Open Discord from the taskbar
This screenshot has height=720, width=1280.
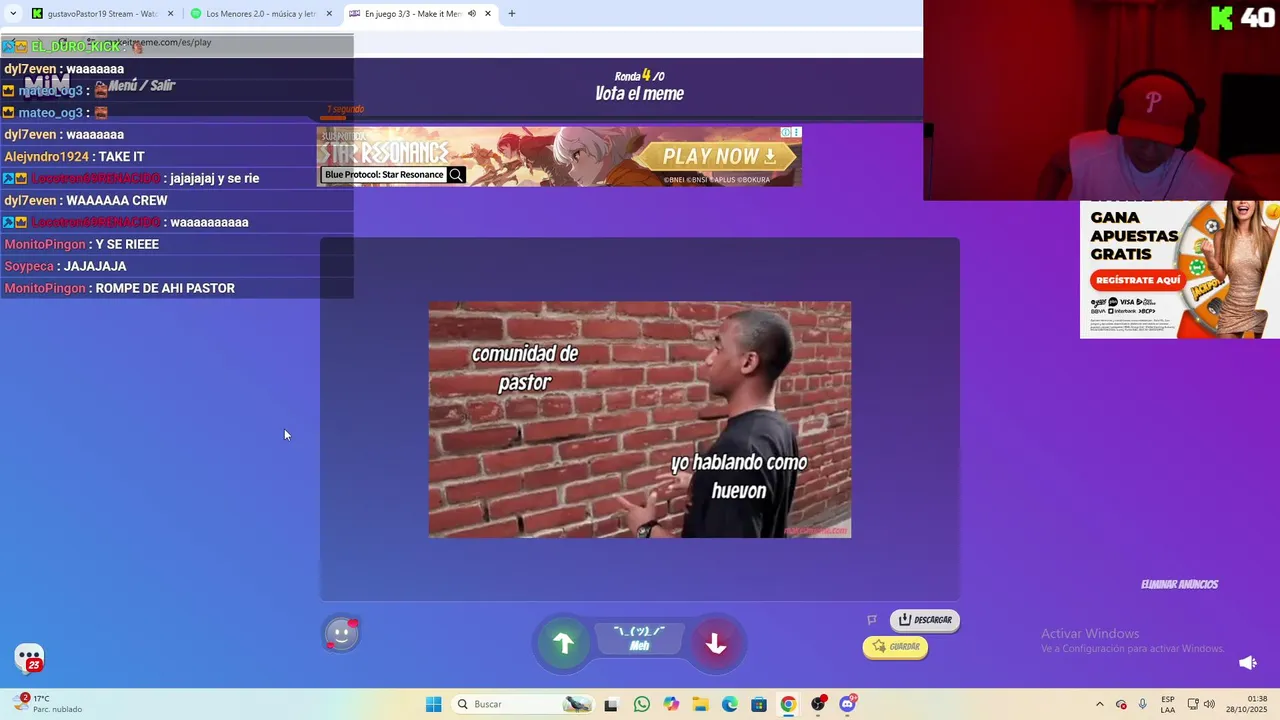pyautogui.click(x=848, y=704)
